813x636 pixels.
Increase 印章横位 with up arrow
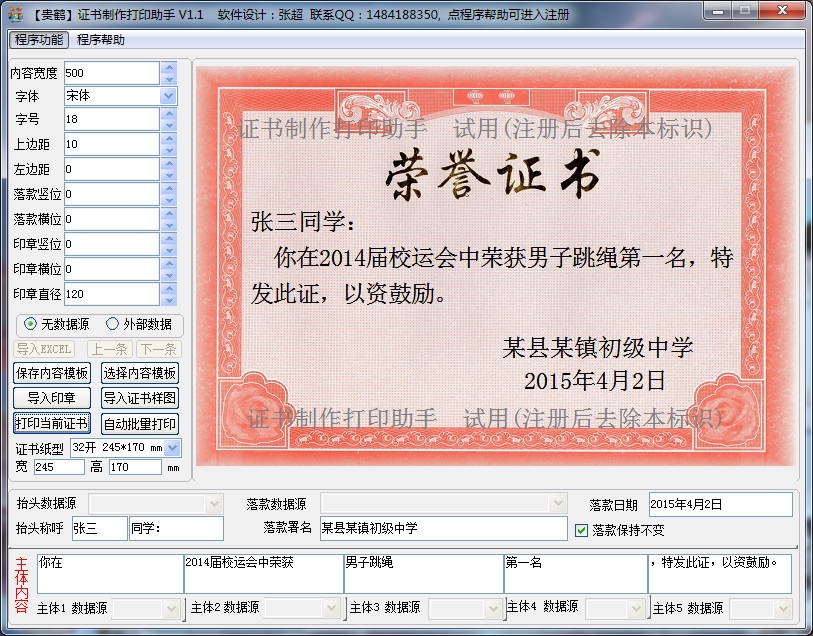pos(169,263)
